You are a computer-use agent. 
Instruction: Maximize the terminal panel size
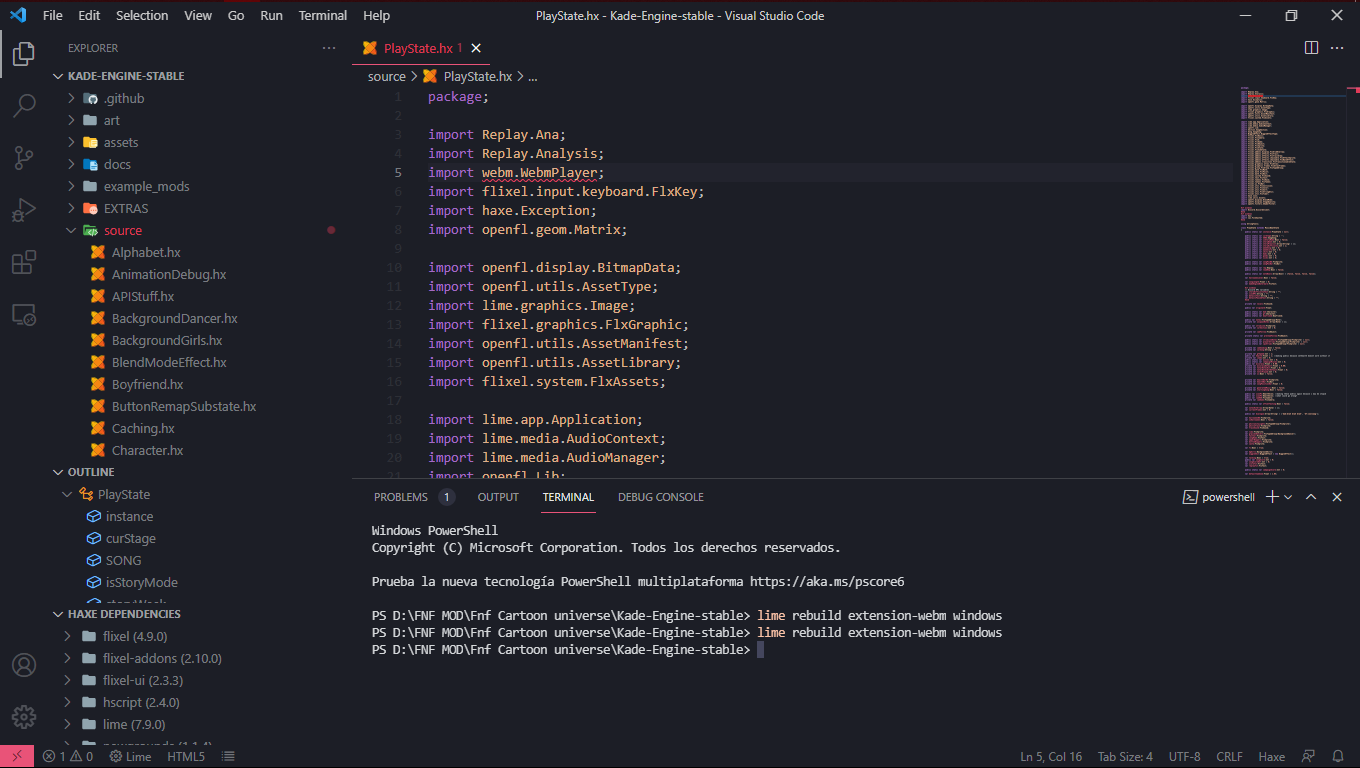coord(1311,497)
